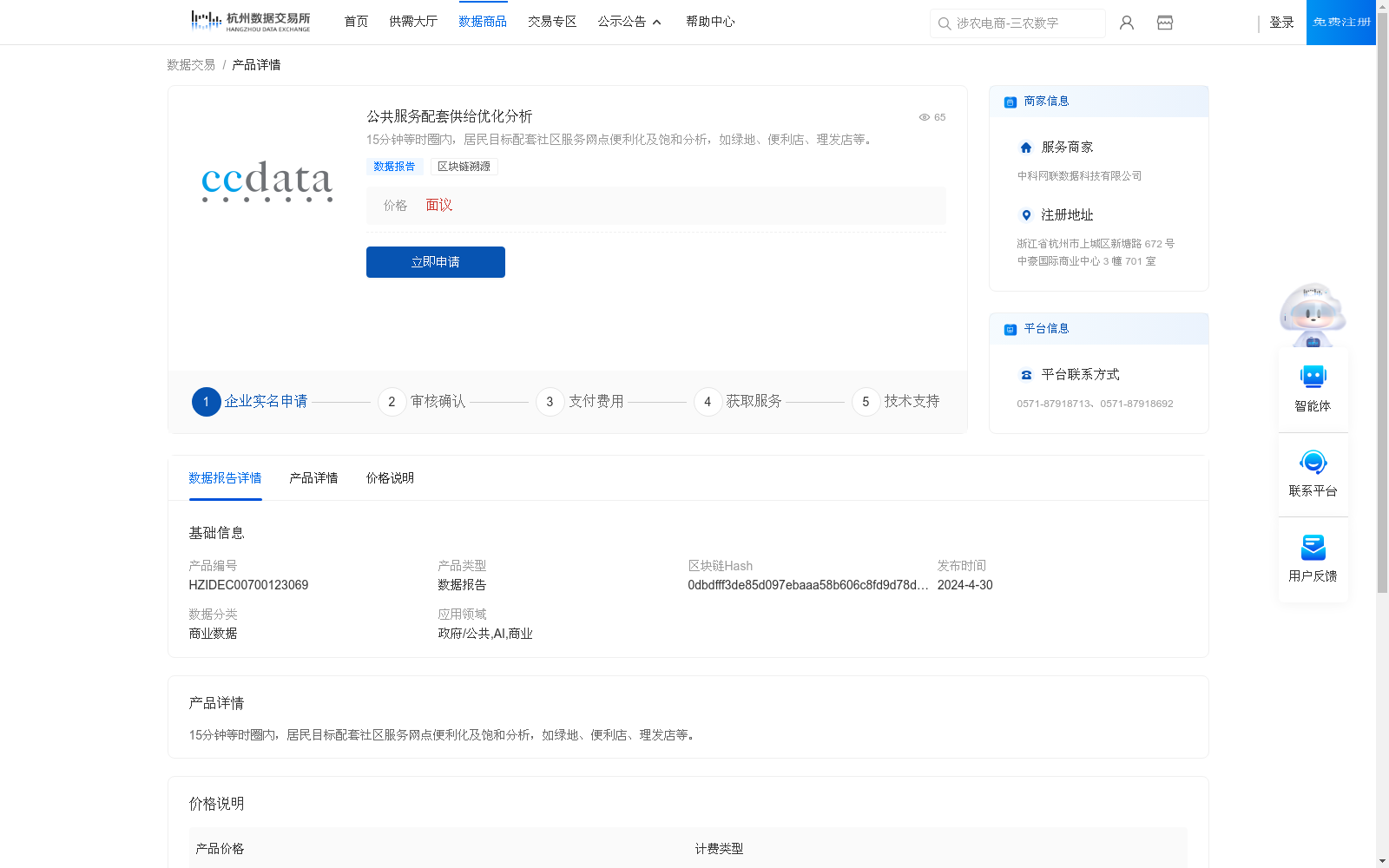Image resolution: width=1389 pixels, height=868 pixels.
Task: Select step 2 审核确认
Action: point(422,402)
